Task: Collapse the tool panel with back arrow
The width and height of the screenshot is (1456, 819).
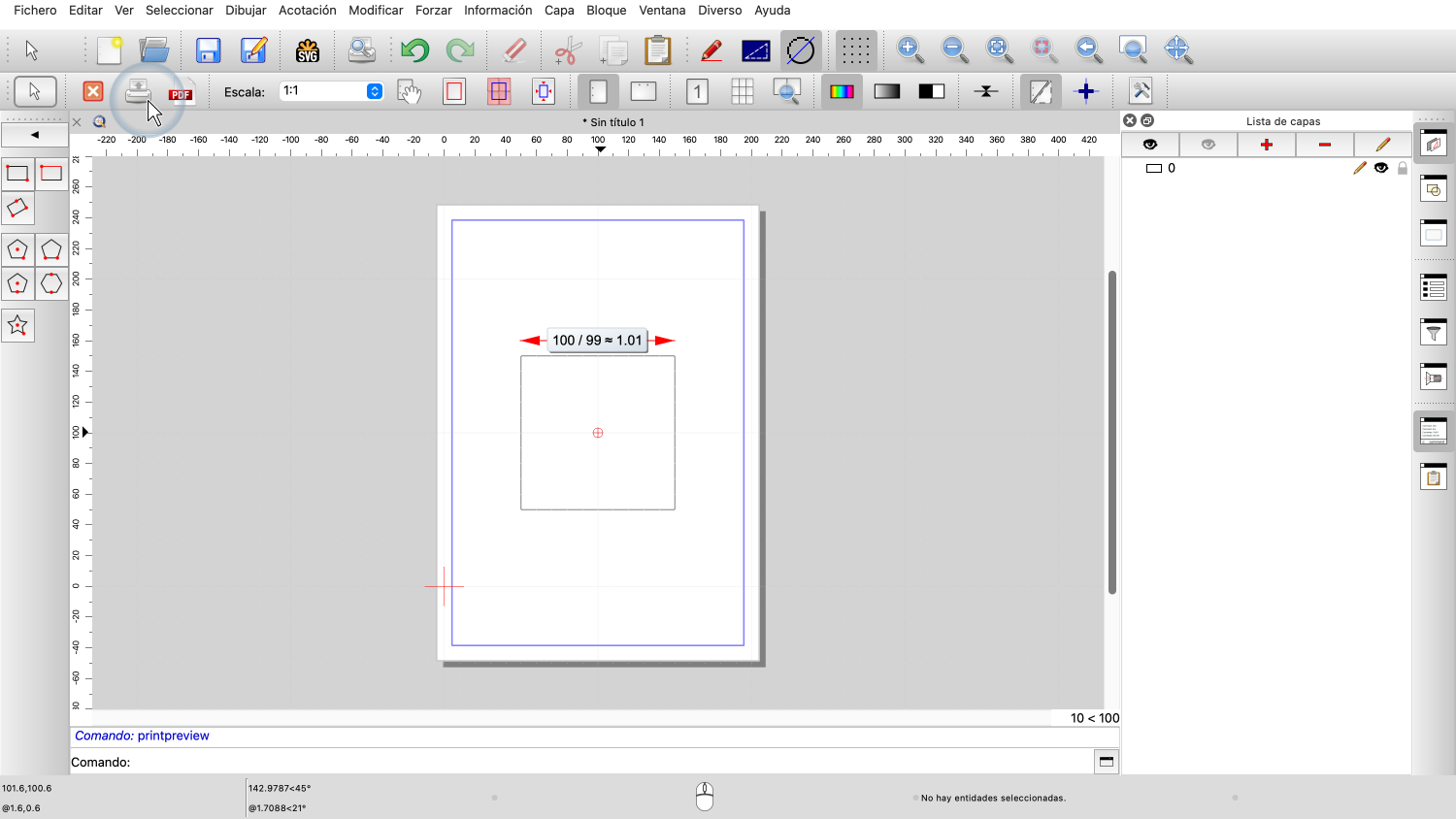Action: (35, 135)
